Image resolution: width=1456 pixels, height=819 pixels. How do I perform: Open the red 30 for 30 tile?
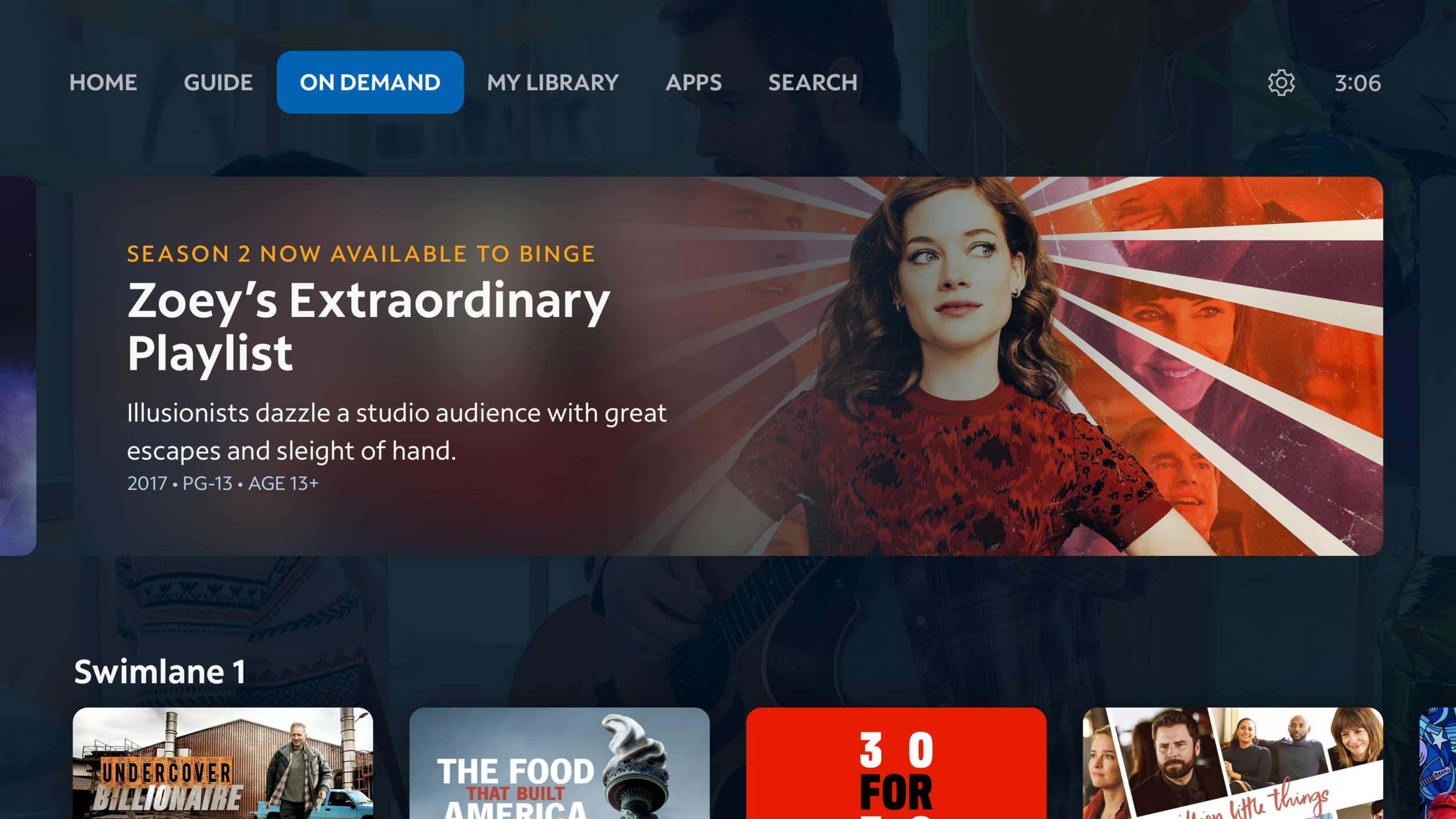(896, 763)
